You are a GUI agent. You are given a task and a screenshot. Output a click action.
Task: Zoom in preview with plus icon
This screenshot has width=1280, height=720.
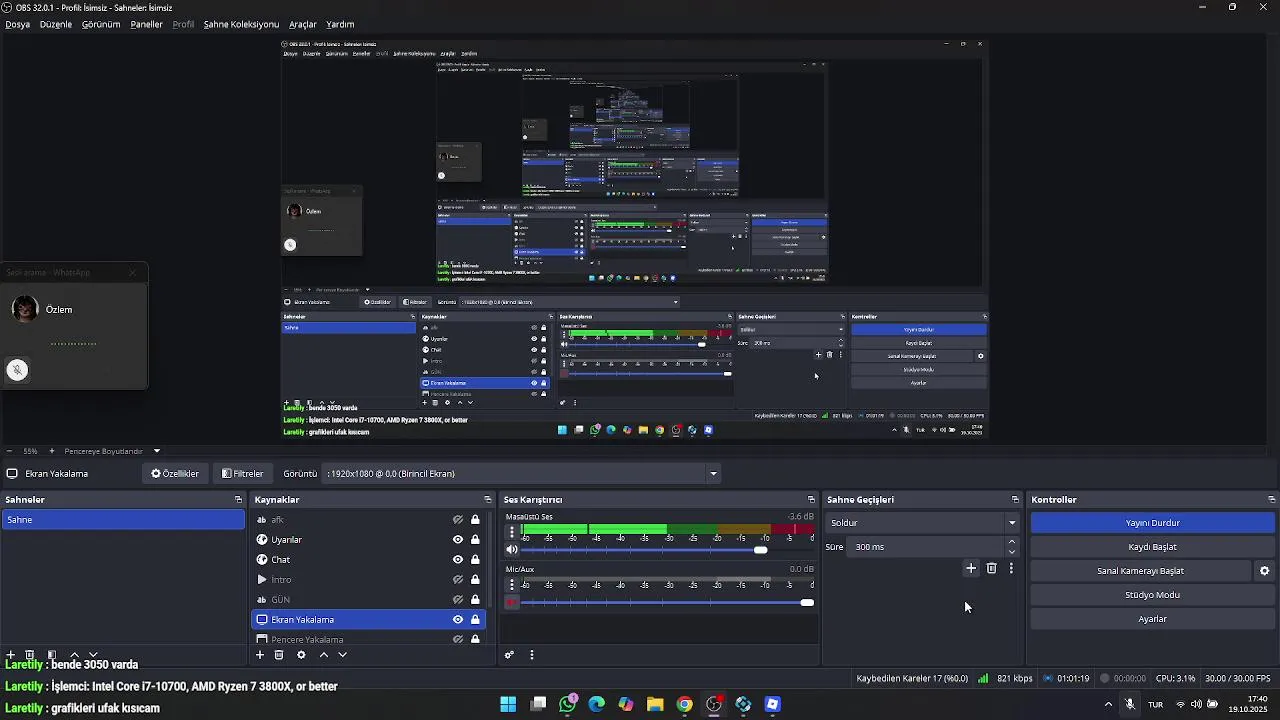point(52,451)
